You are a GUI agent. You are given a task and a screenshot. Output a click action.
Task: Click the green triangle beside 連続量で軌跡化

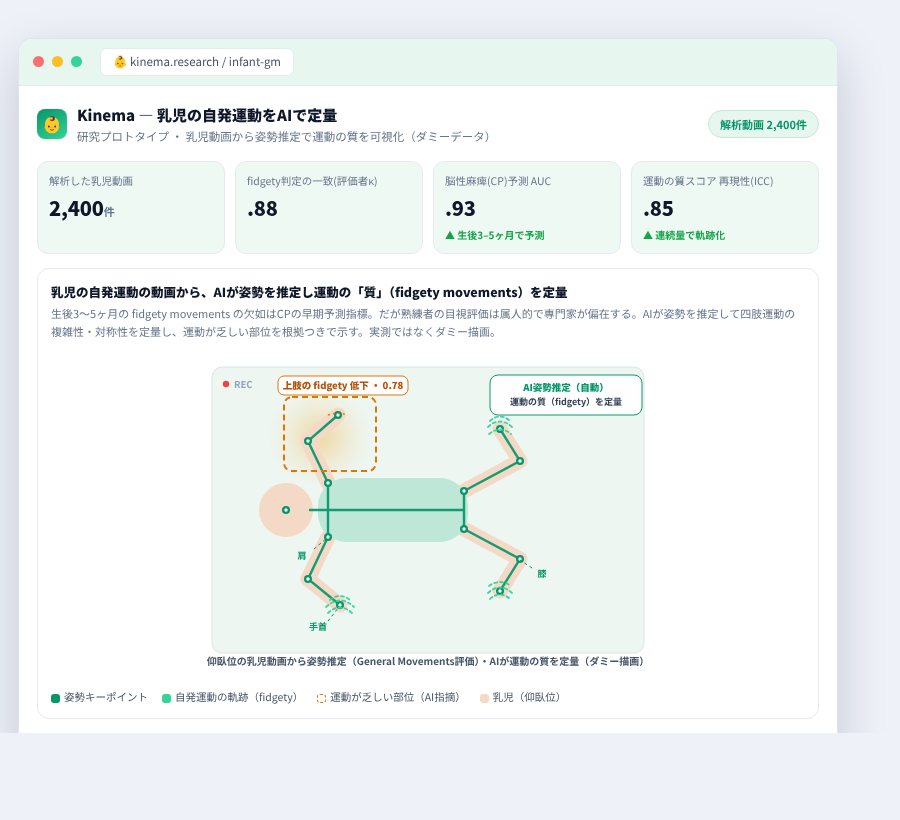pos(648,235)
